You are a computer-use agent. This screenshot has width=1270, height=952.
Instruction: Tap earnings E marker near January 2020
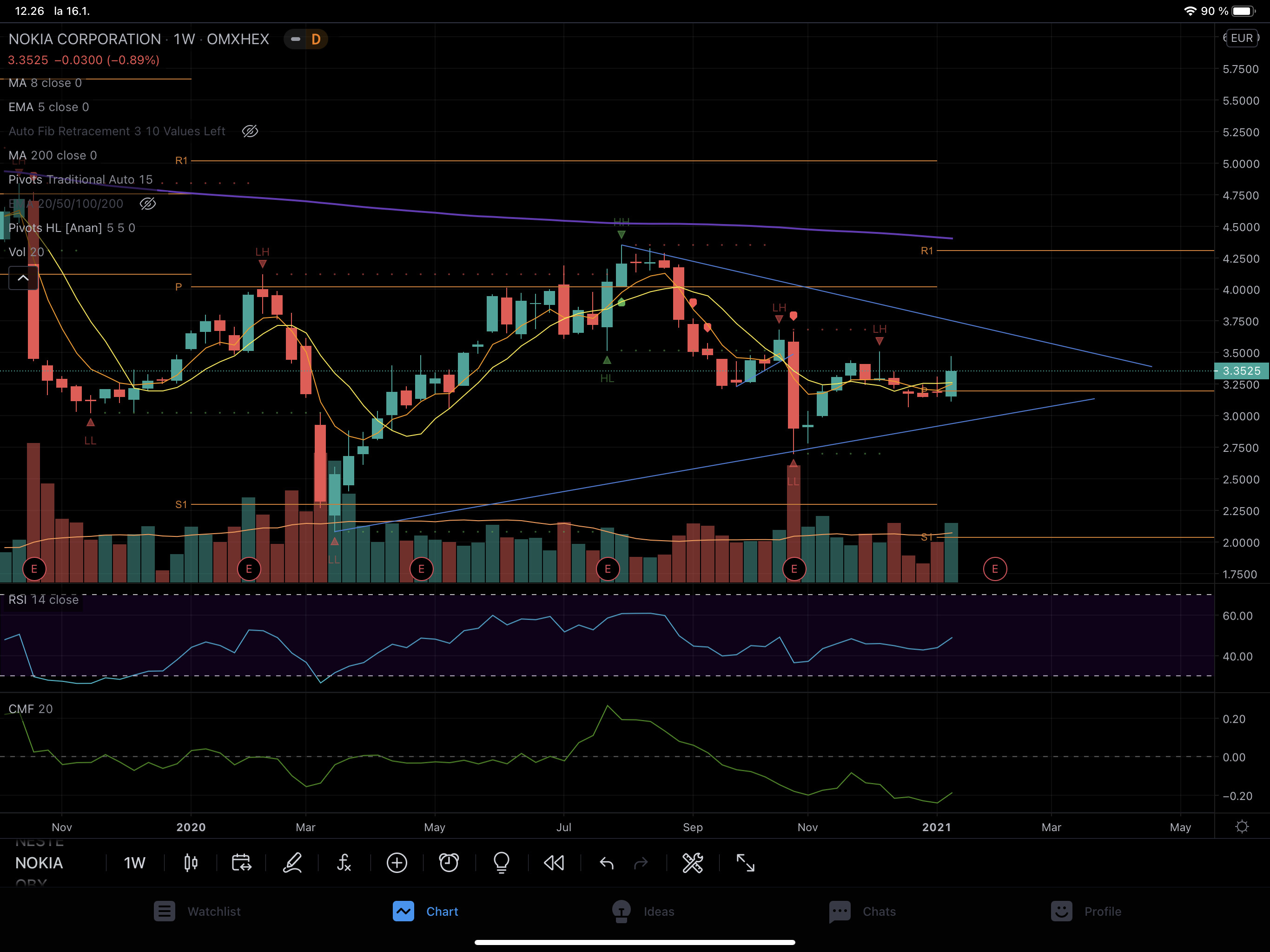(249, 569)
